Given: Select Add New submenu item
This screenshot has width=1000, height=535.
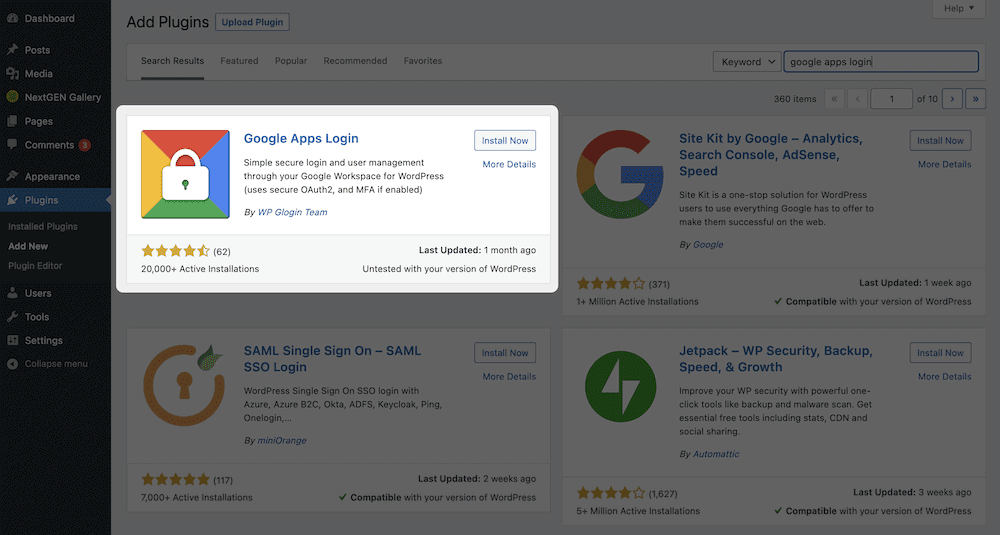Looking at the screenshot, I should pos(28,246).
